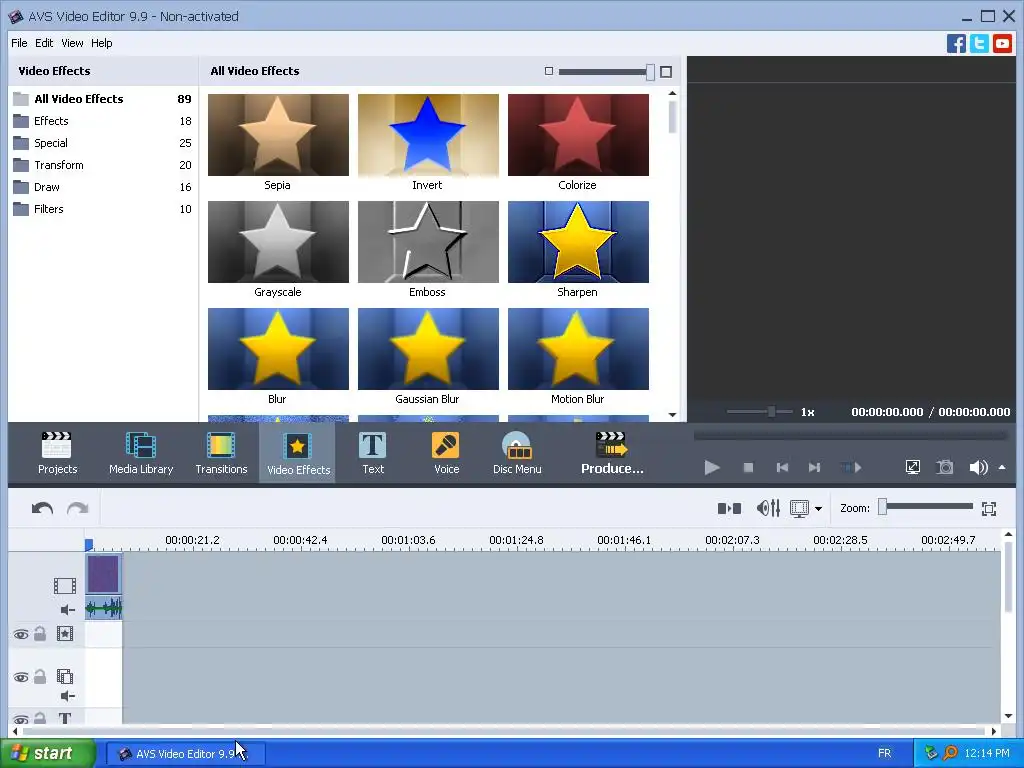Open the Projects section
This screenshot has height=768, width=1024.
pos(57,453)
